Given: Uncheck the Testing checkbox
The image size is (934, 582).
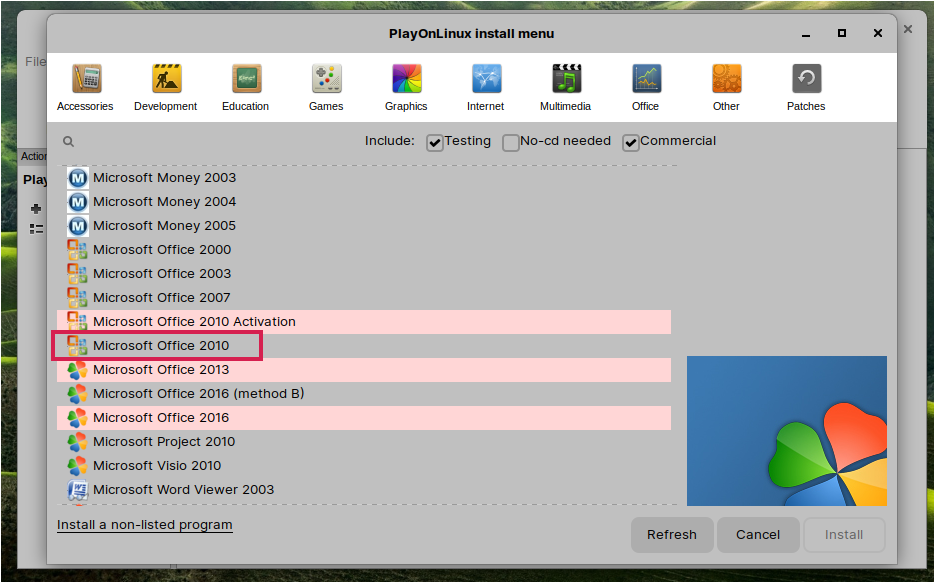Looking at the screenshot, I should pyautogui.click(x=435, y=142).
